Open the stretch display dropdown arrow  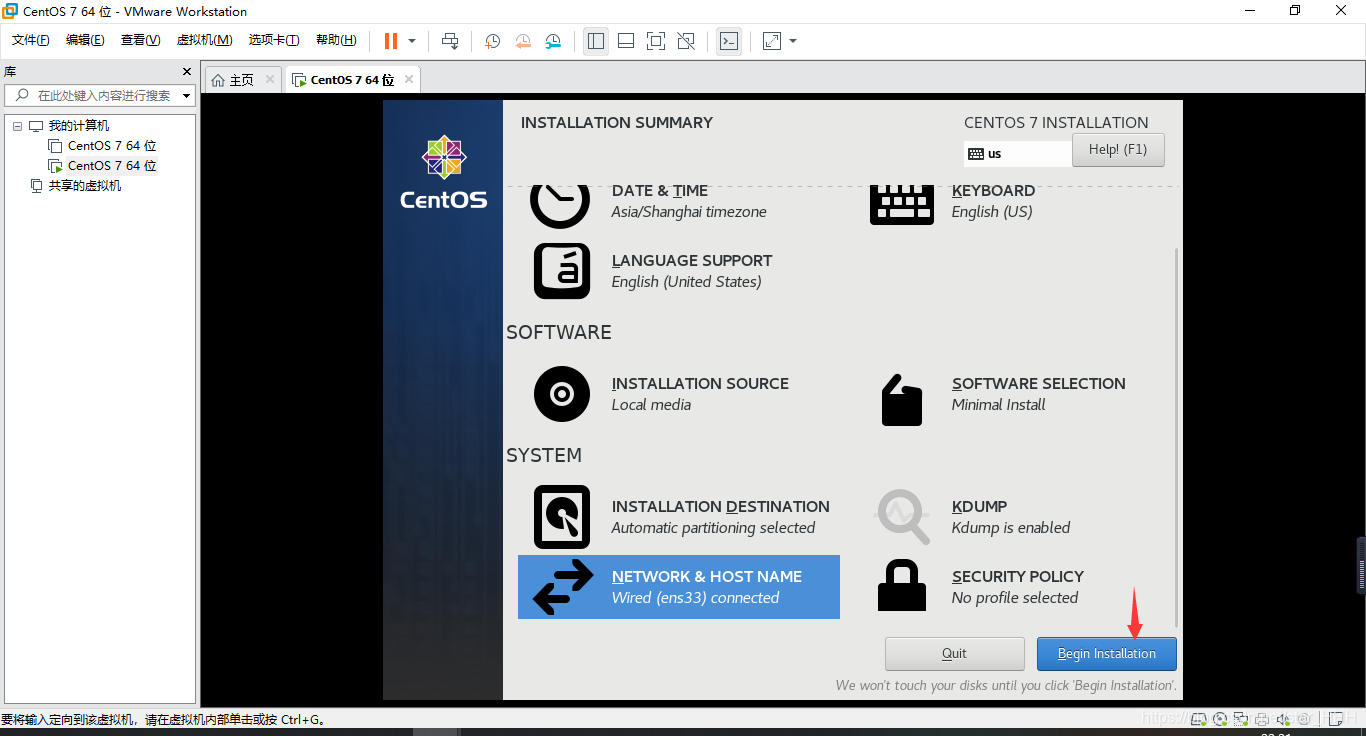tap(793, 41)
